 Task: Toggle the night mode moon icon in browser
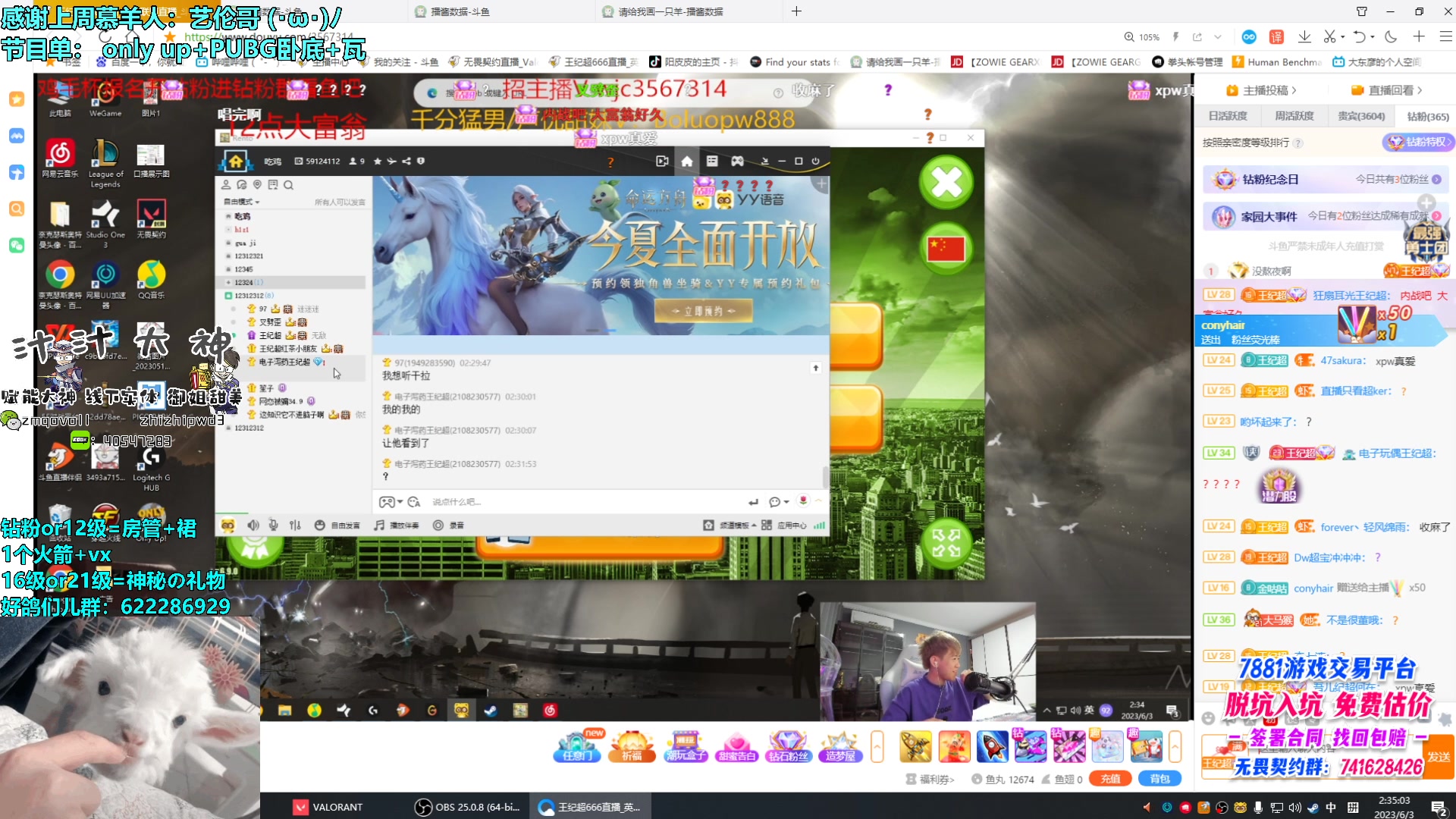tap(1391, 36)
